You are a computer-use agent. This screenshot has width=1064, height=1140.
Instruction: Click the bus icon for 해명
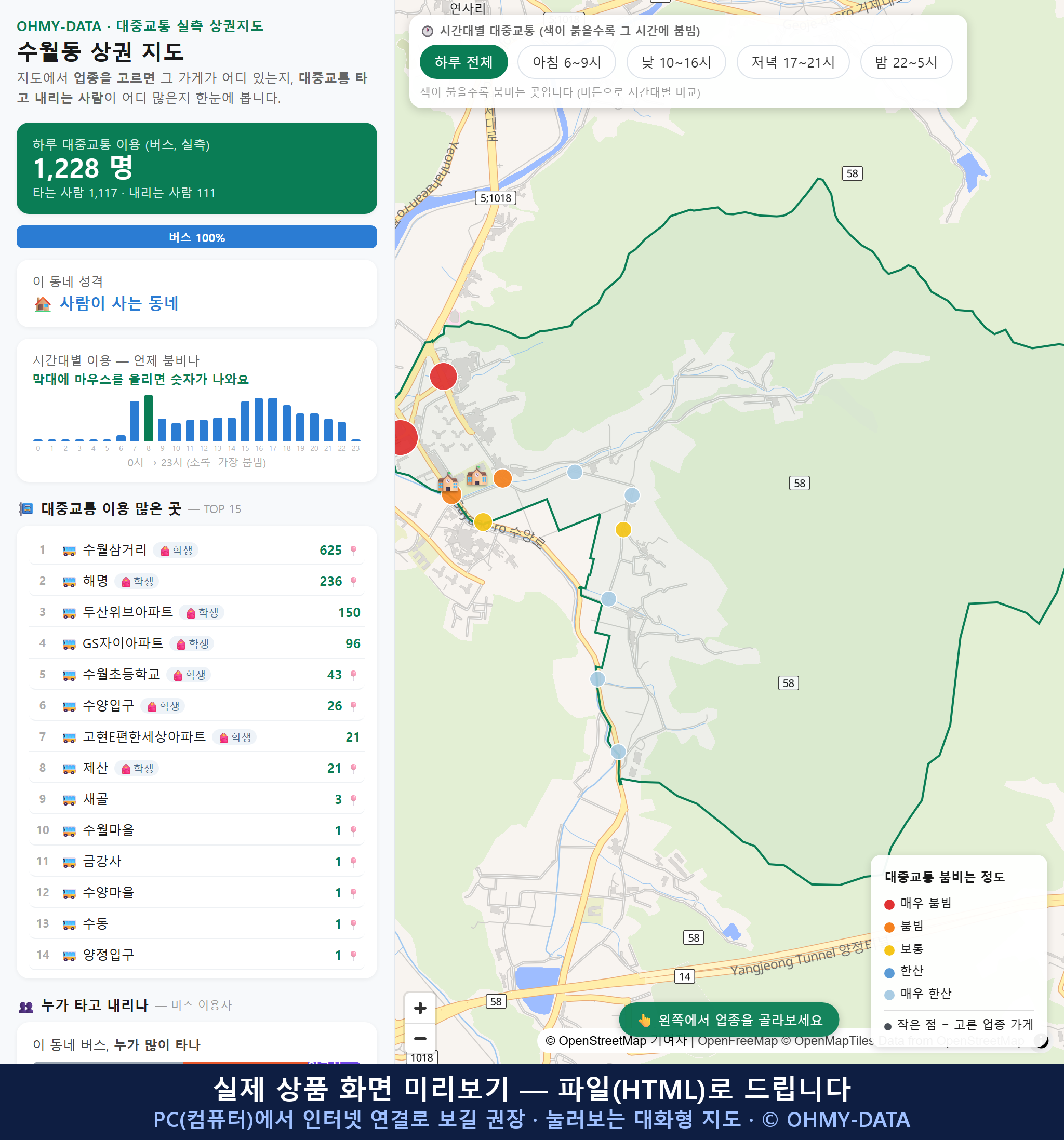pos(69,582)
